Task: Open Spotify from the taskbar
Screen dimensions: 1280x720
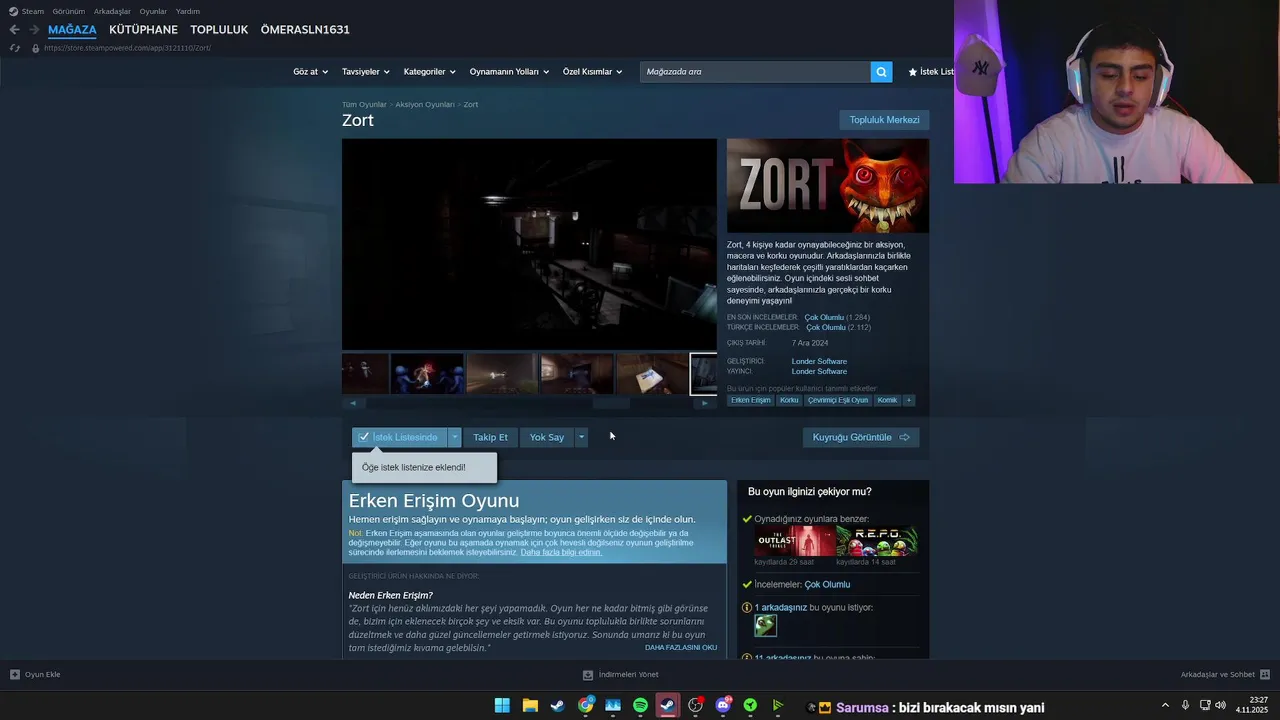Action: tap(641, 706)
